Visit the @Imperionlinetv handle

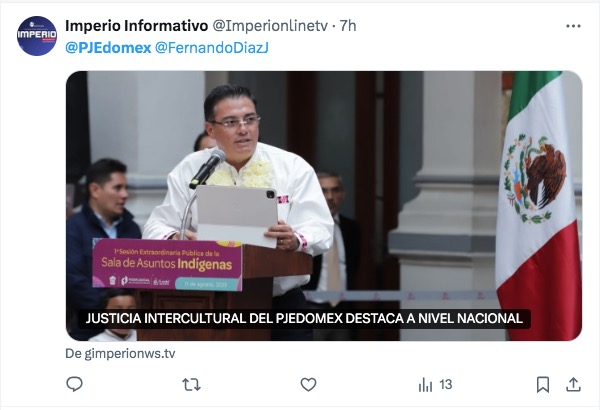click(x=270, y=26)
